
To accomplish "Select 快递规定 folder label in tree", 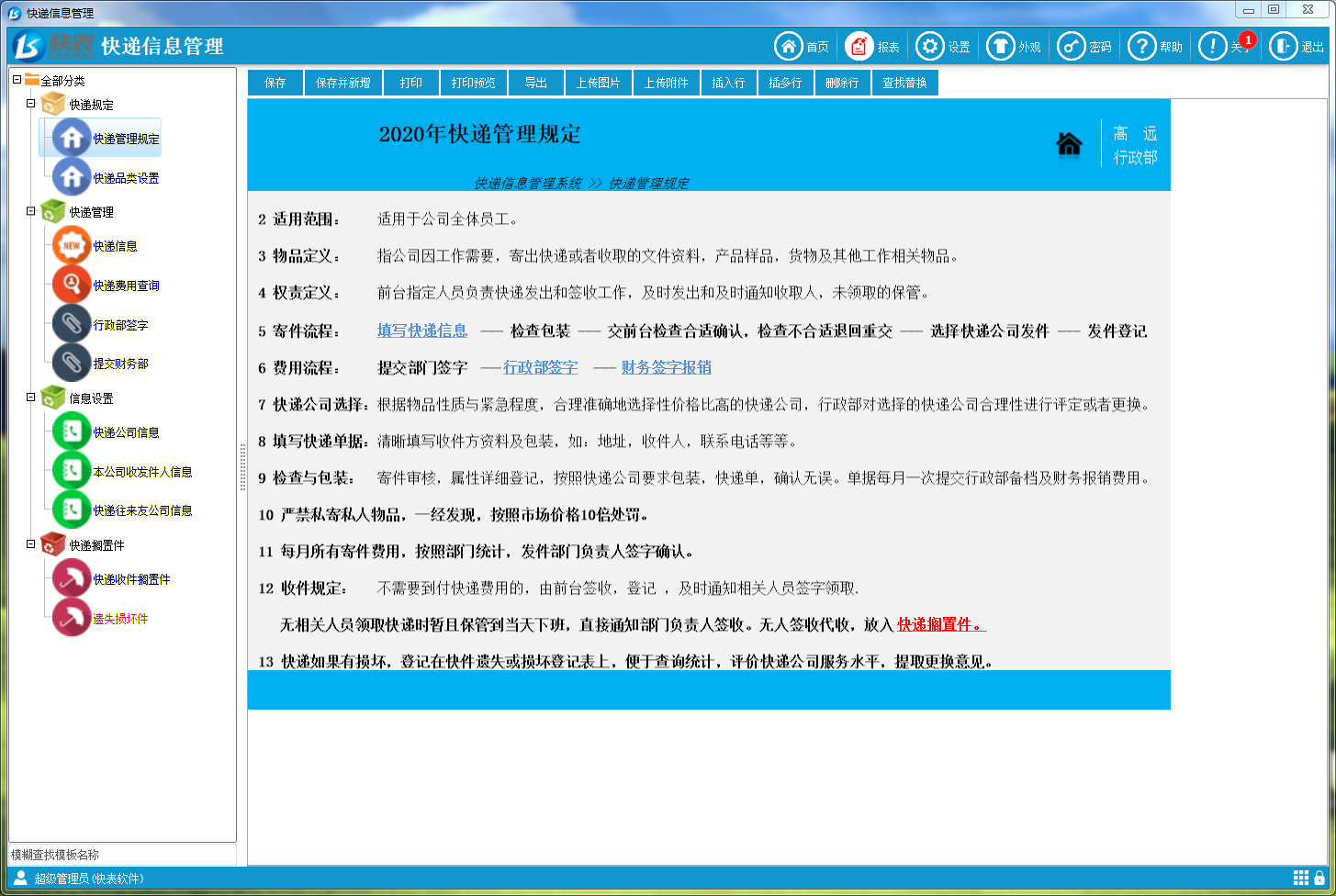I will pyautogui.click(x=92, y=105).
